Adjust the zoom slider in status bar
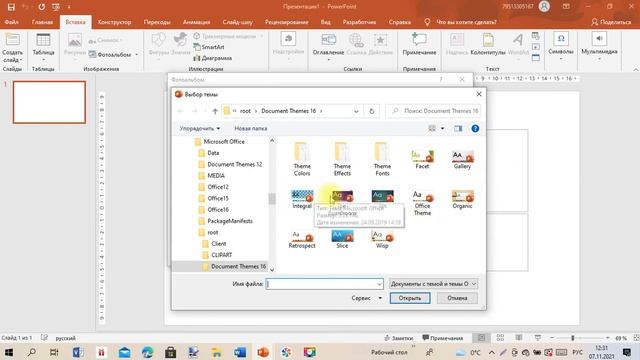This screenshot has height=360, width=640. point(573,338)
